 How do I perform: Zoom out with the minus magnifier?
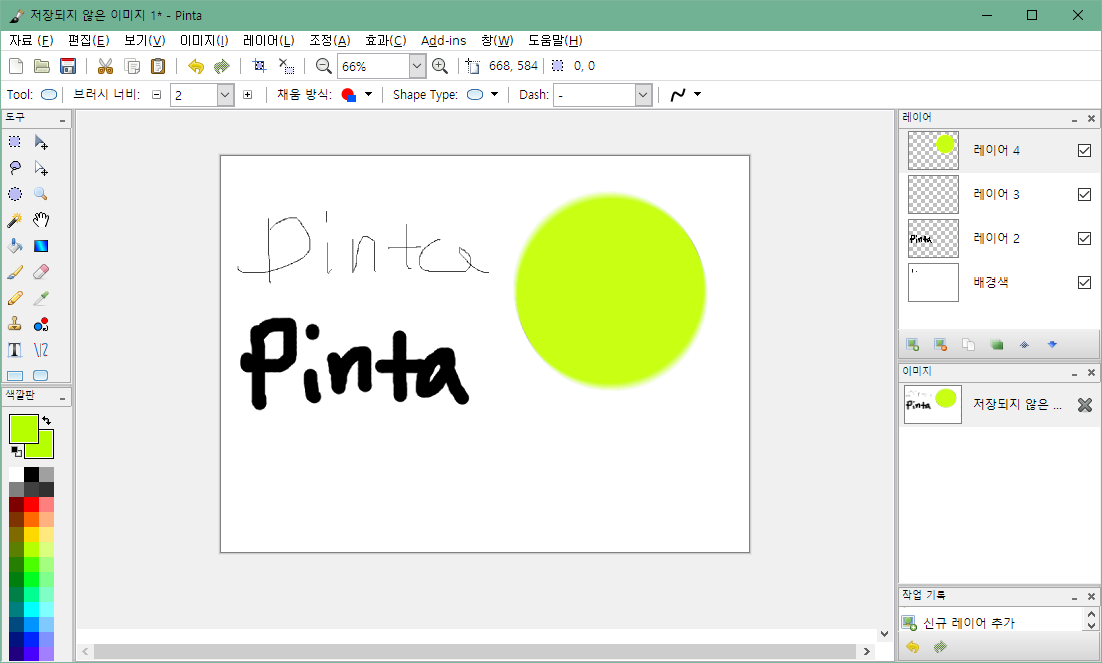323,66
